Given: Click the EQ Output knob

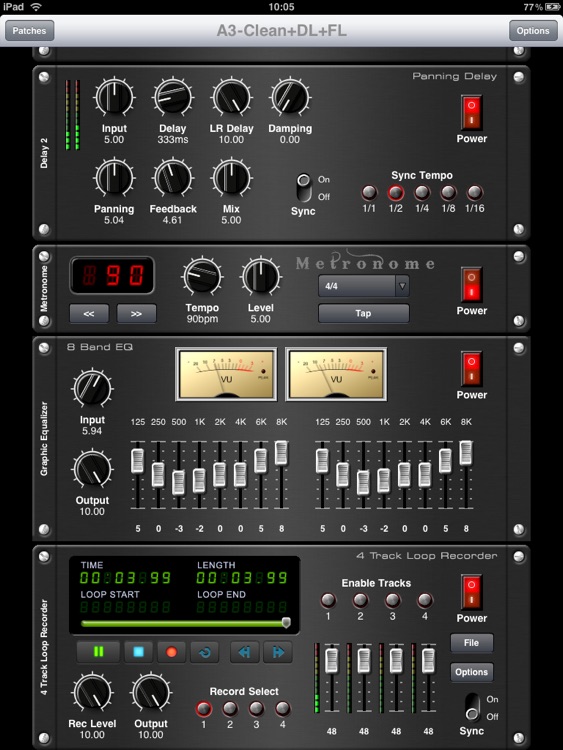Looking at the screenshot, I should [92, 468].
